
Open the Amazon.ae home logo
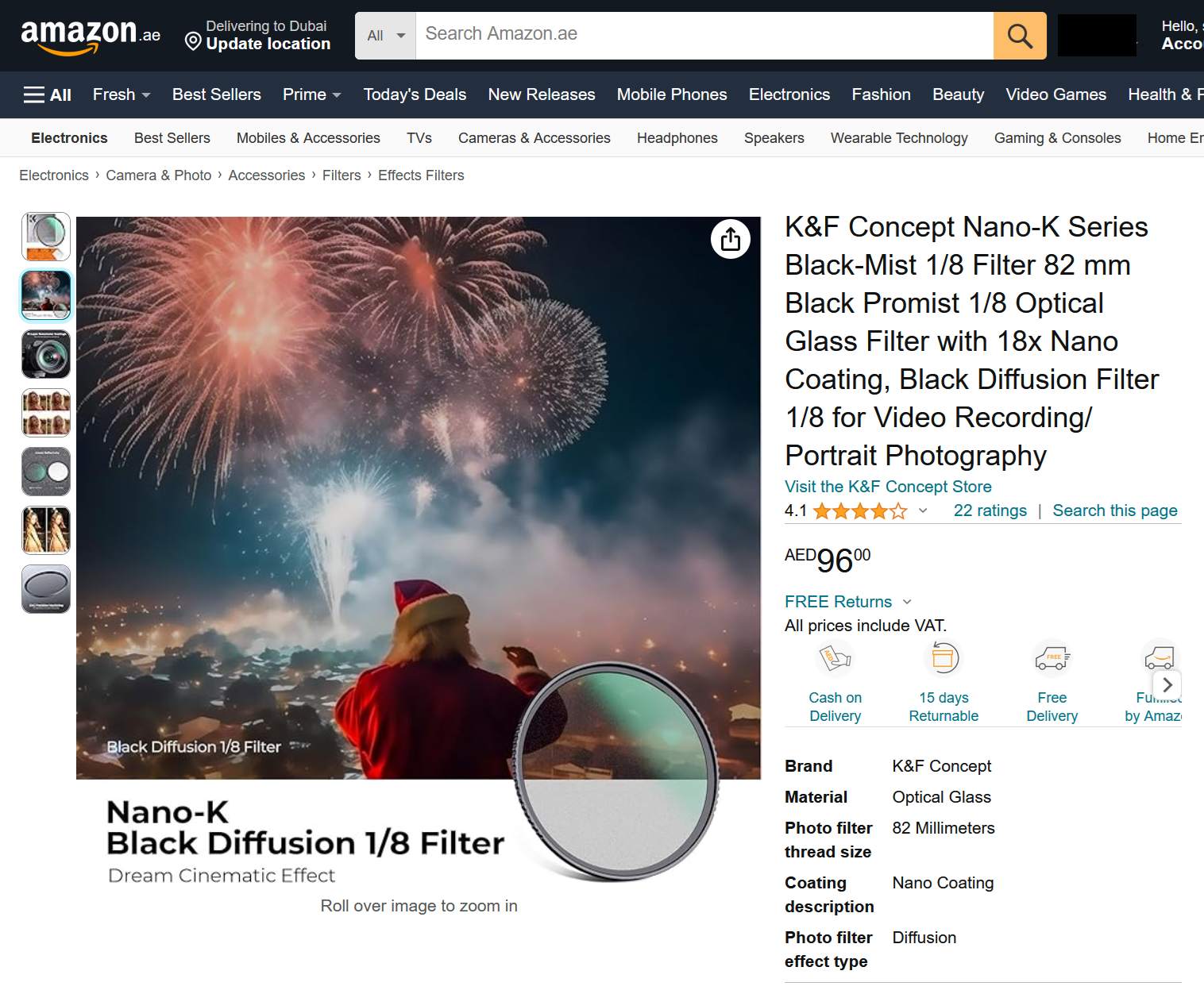tap(91, 36)
